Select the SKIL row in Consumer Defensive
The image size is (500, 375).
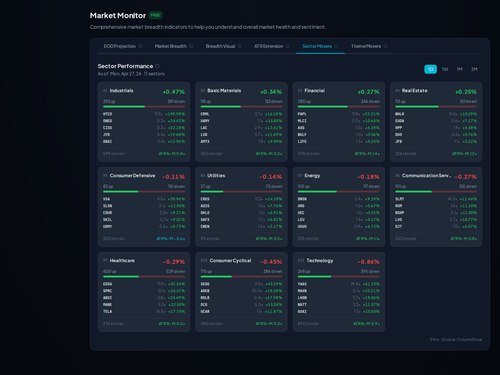tap(144, 220)
